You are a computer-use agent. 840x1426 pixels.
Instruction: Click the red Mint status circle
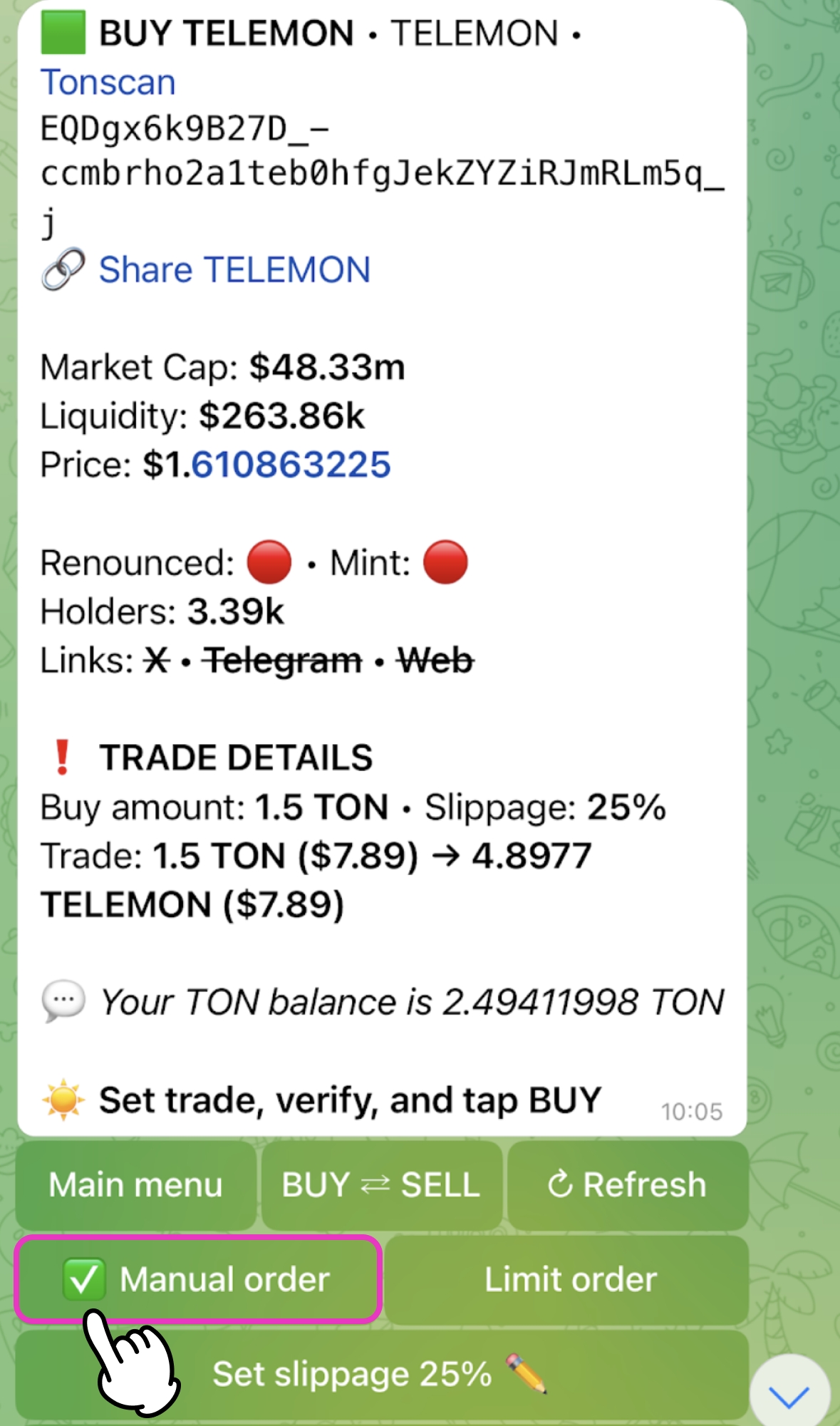(x=445, y=562)
